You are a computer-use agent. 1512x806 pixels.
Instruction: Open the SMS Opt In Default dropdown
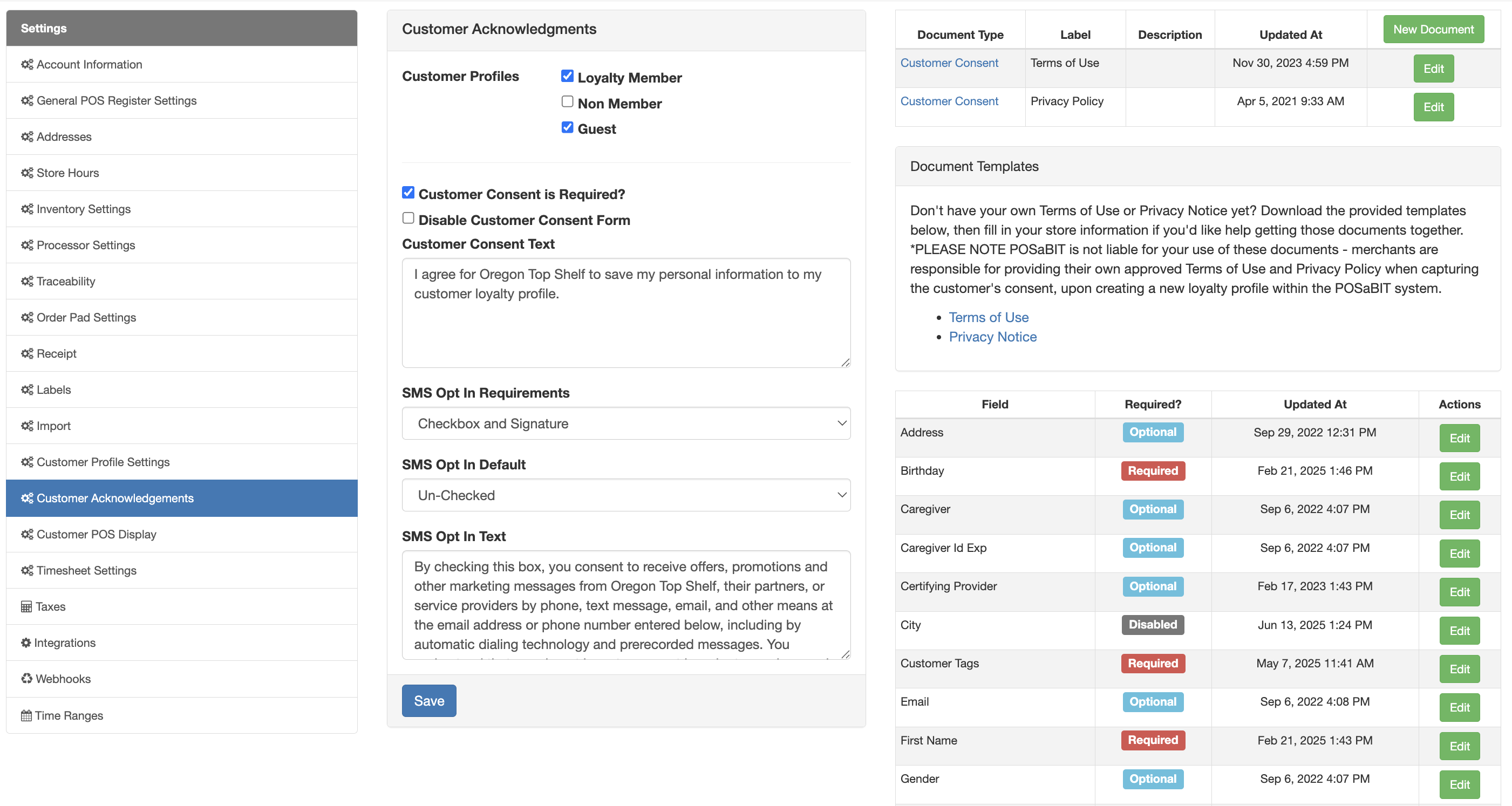[x=626, y=495]
